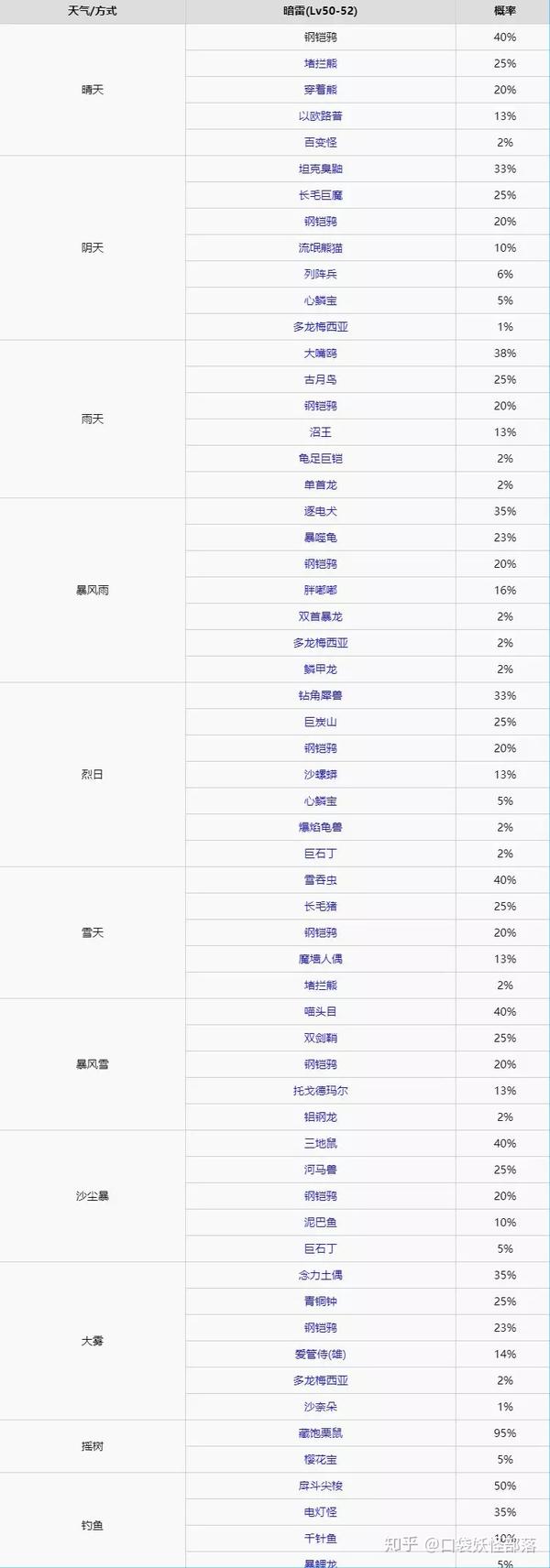Select the 坦克臭鼬 link
This screenshot has width=550, height=1568.
click(x=321, y=169)
